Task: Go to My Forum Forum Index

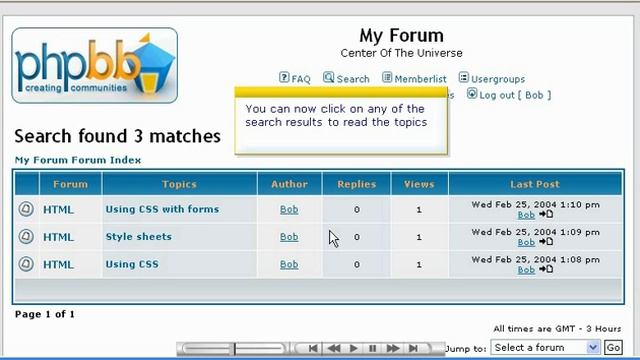Action: [x=78, y=160]
